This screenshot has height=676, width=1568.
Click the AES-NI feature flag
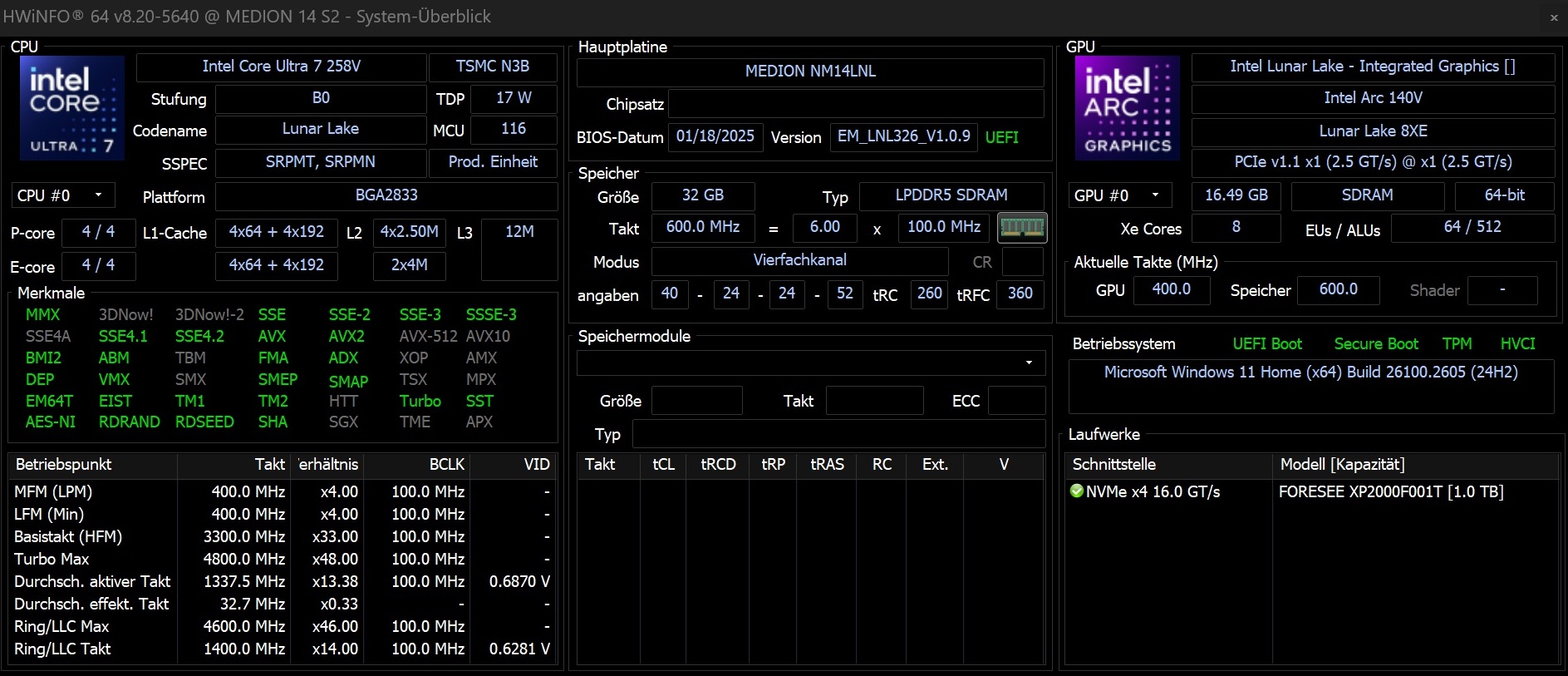tap(50, 422)
